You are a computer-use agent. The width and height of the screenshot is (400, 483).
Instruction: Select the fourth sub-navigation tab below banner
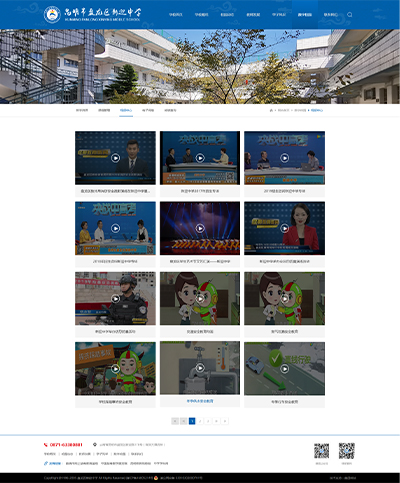coord(148,110)
